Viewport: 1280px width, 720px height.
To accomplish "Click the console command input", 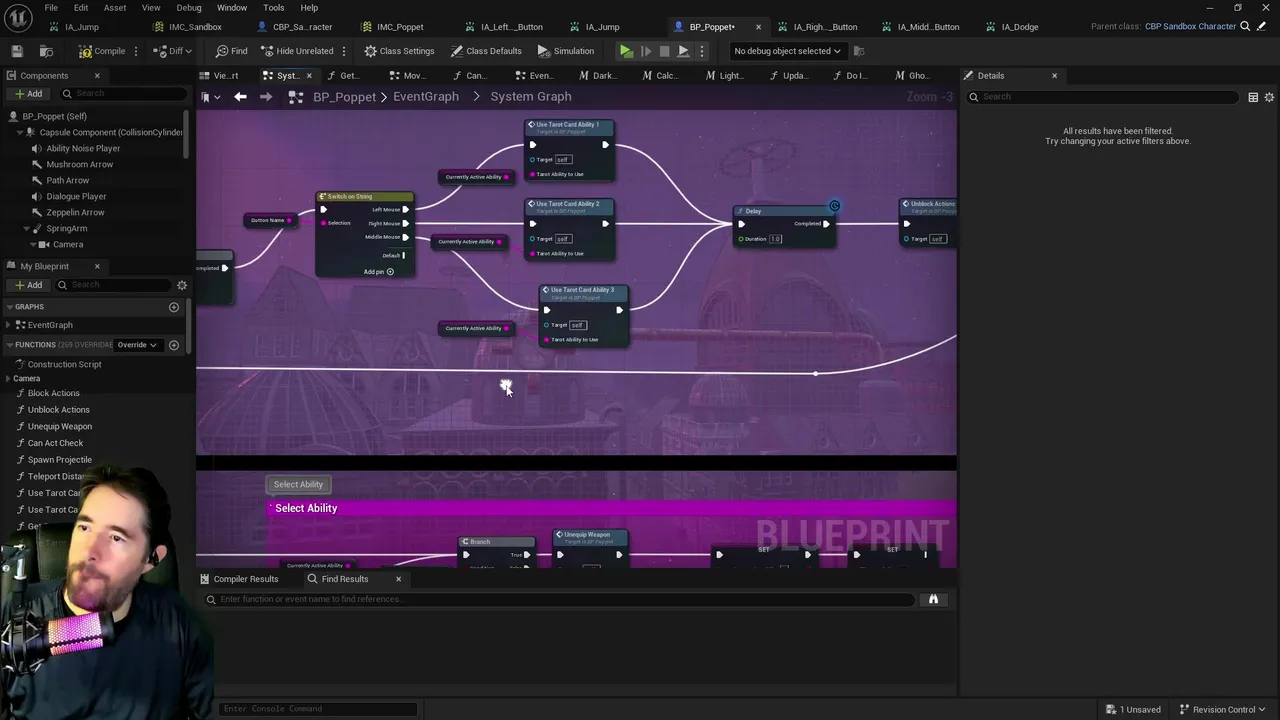I will click(x=318, y=709).
